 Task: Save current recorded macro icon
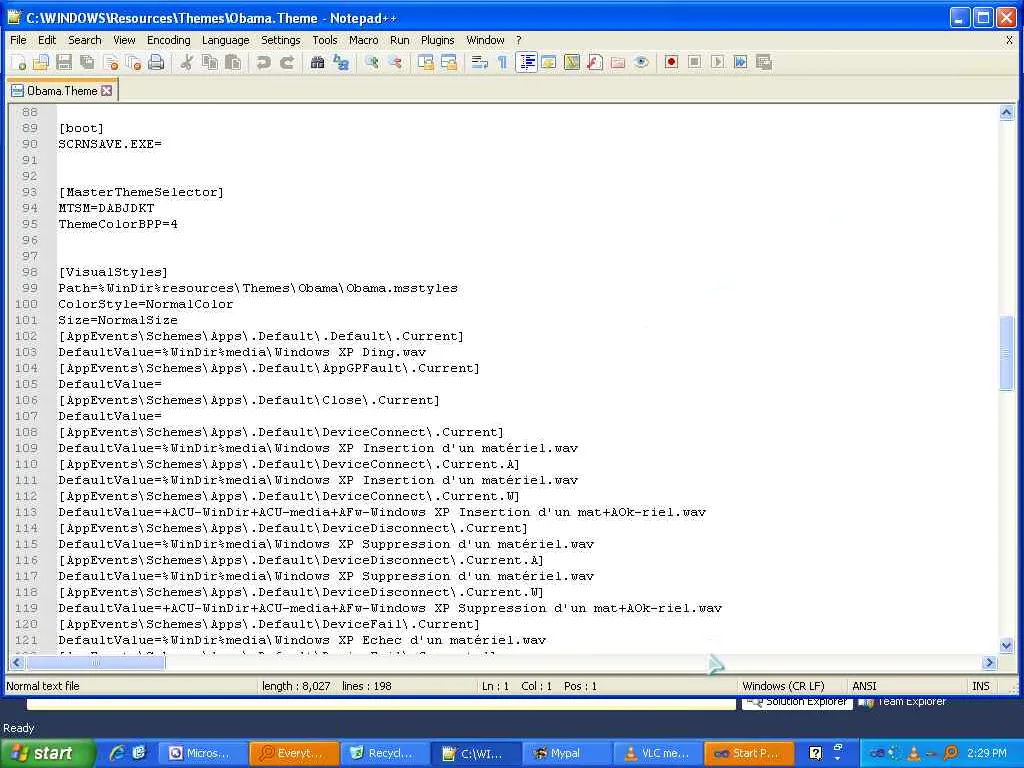tap(763, 62)
